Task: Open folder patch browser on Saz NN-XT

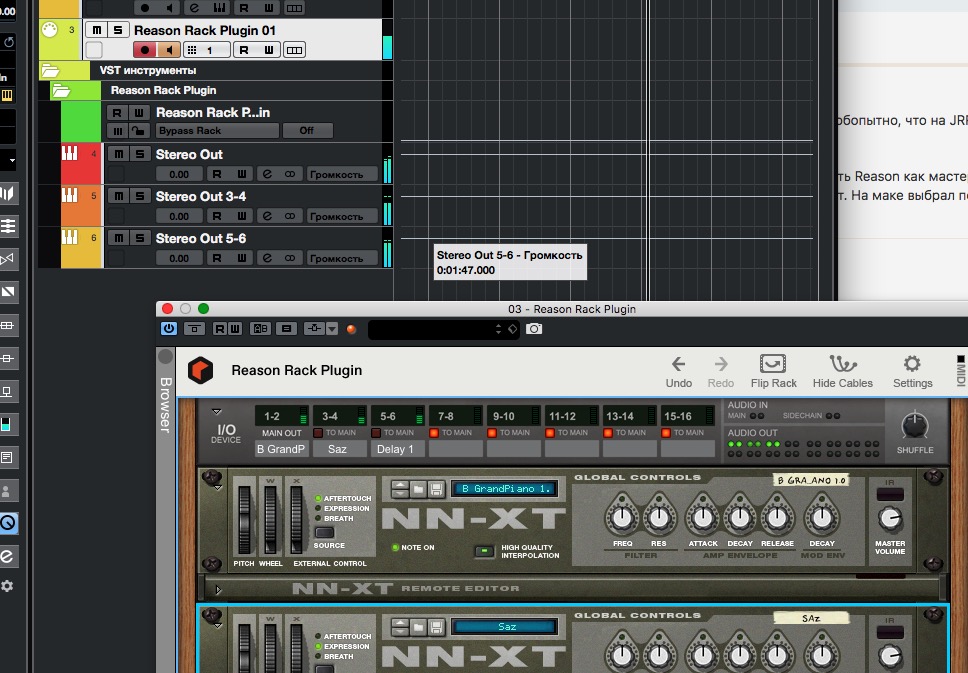Action: click(x=418, y=627)
